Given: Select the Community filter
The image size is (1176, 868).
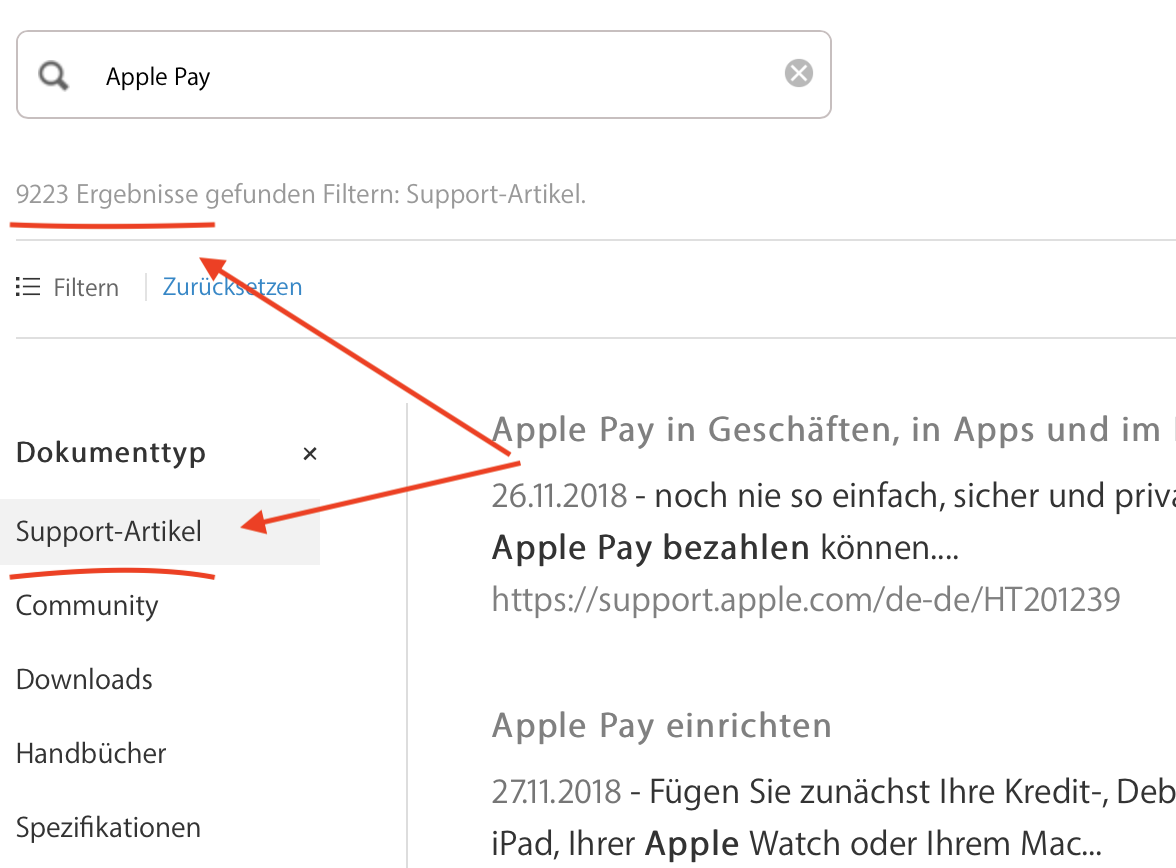Looking at the screenshot, I should [87, 605].
